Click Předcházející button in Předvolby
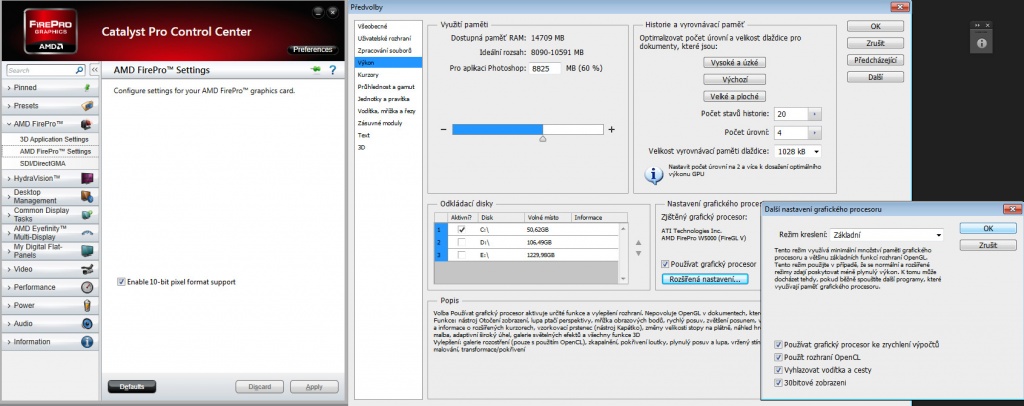Image resolution: width=1024 pixels, height=406 pixels. click(x=875, y=60)
